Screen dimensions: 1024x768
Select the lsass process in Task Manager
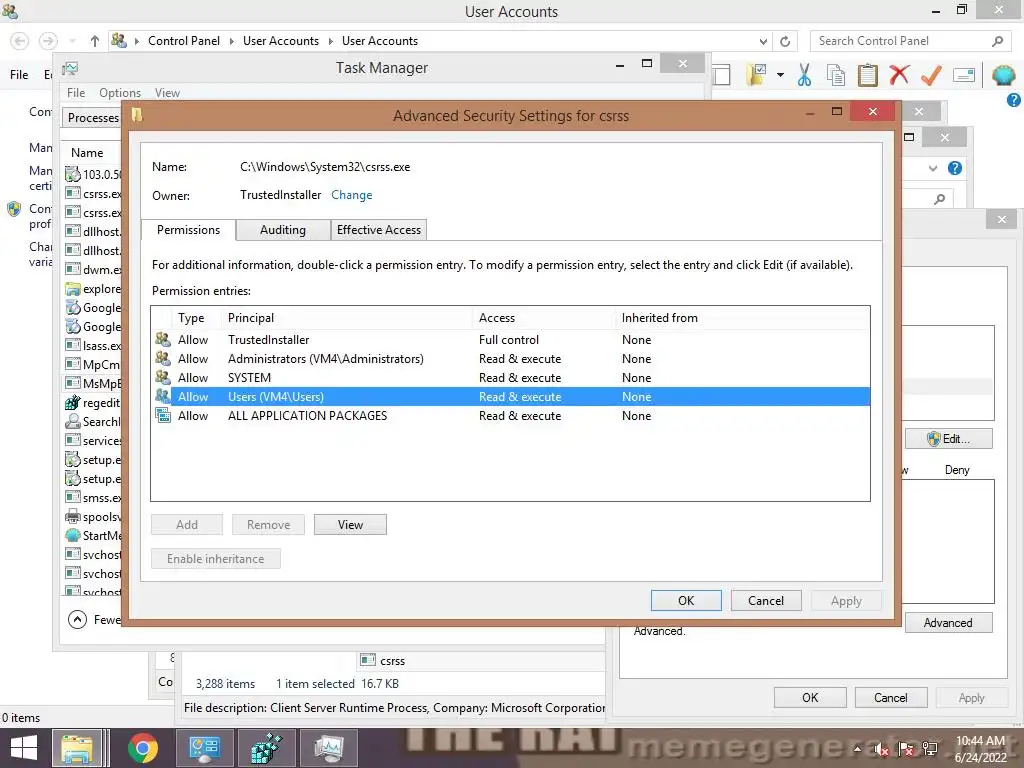(93, 345)
